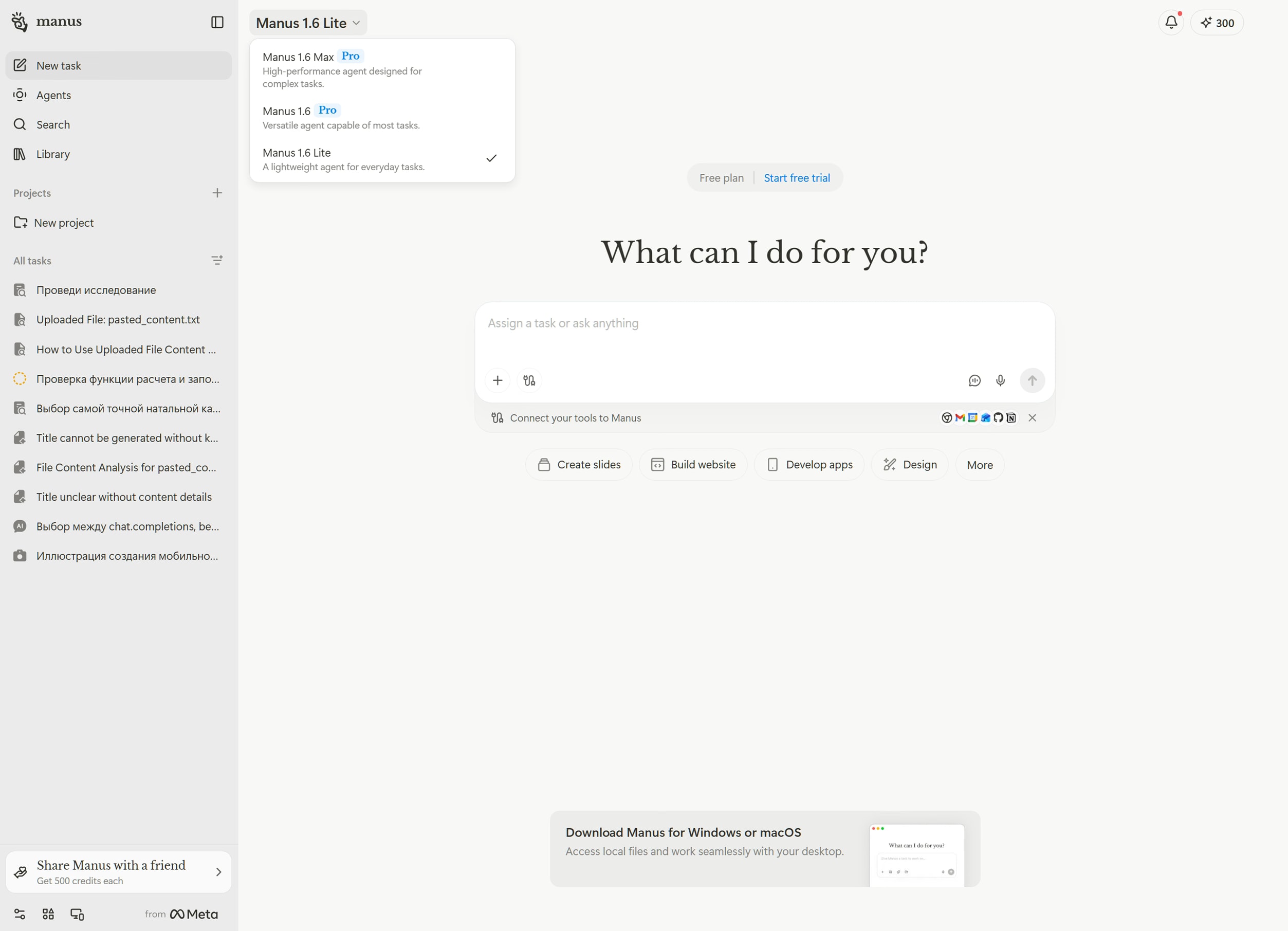This screenshot has width=1288, height=931.
Task: Open the 300 credits balance
Action: tap(1217, 23)
